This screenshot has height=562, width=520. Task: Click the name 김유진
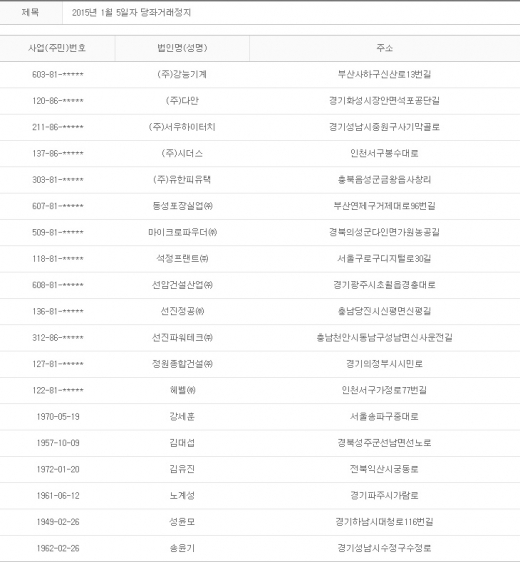click(182, 469)
